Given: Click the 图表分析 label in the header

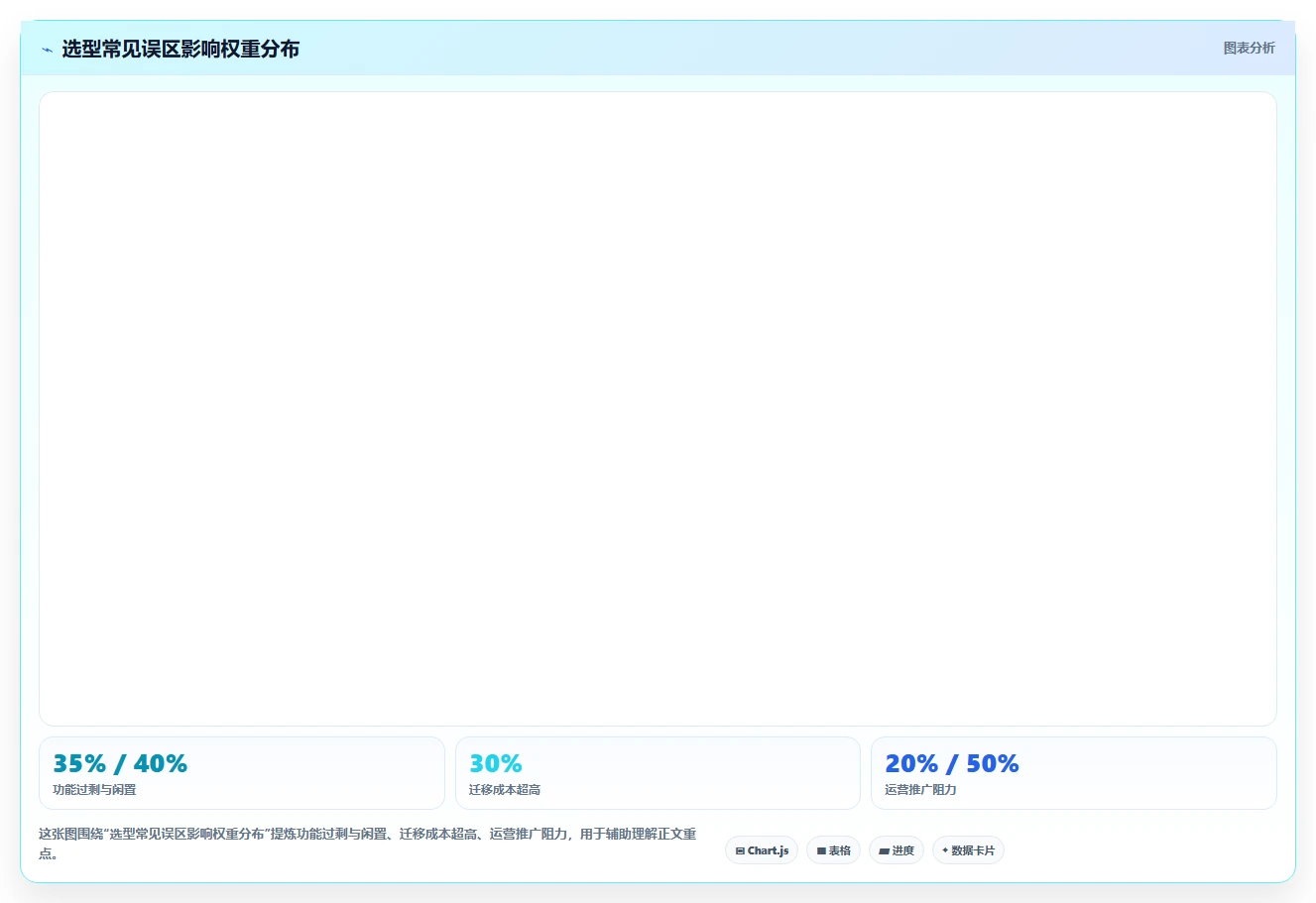Looking at the screenshot, I should (x=1249, y=48).
